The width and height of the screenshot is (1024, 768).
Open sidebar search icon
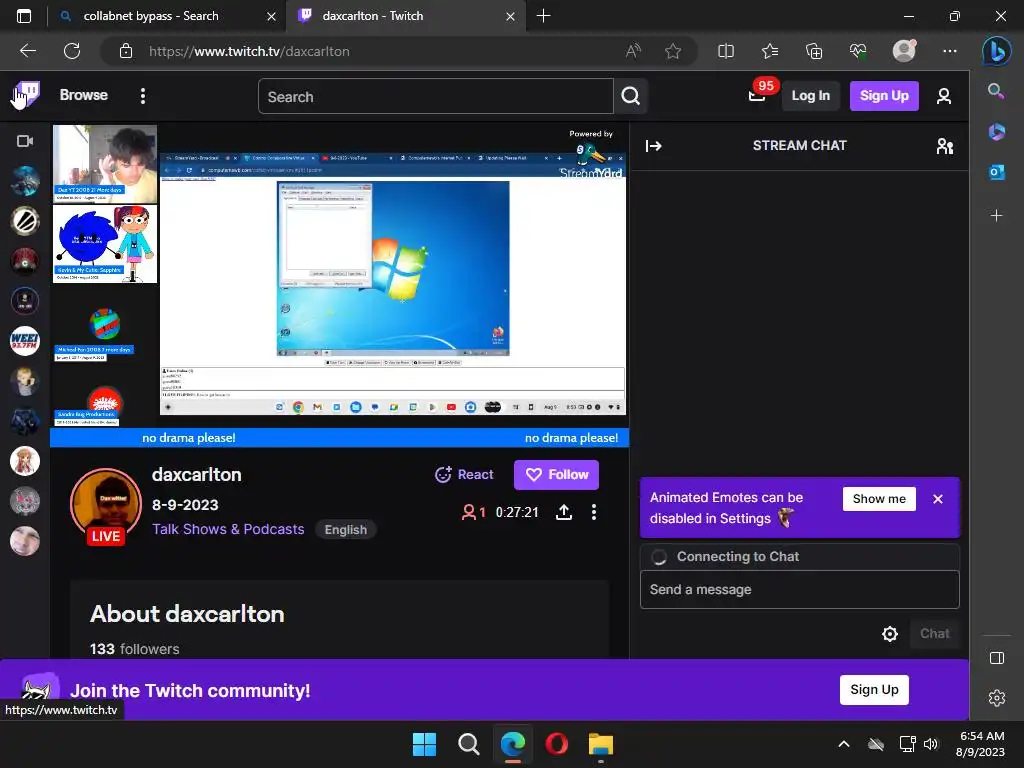[x=996, y=91]
